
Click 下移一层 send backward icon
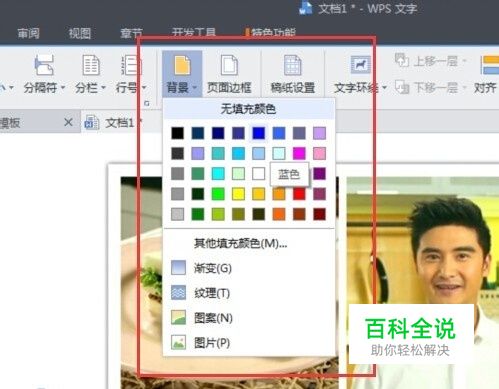coord(402,87)
